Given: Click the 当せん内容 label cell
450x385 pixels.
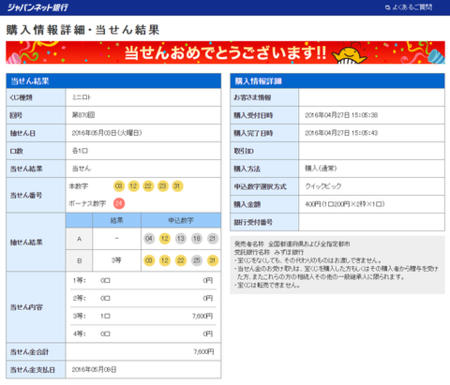Looking at the screenshot, I should click(36, 307).
